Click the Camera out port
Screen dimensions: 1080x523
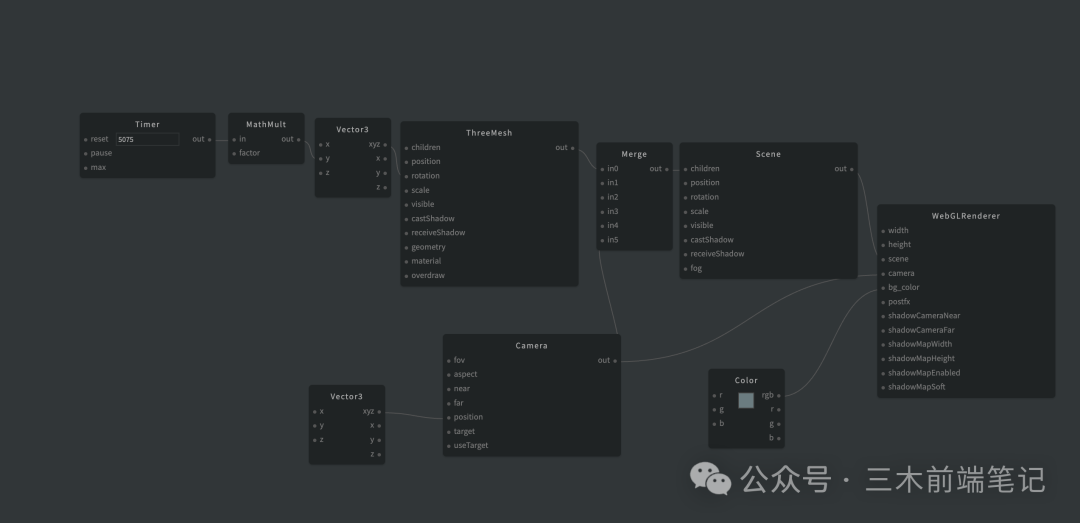pos(615,361)
